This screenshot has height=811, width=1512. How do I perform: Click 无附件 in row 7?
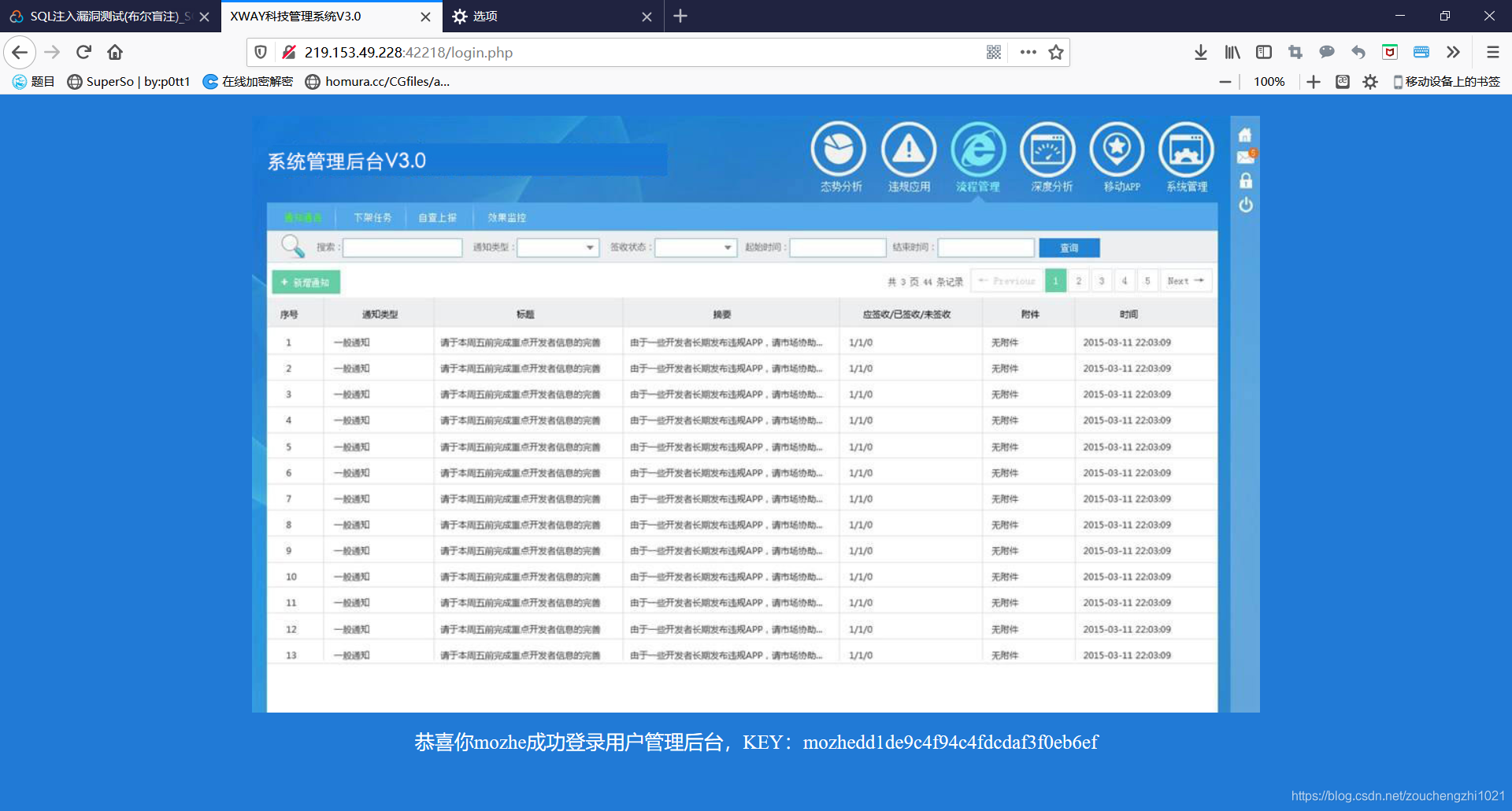1005,498
